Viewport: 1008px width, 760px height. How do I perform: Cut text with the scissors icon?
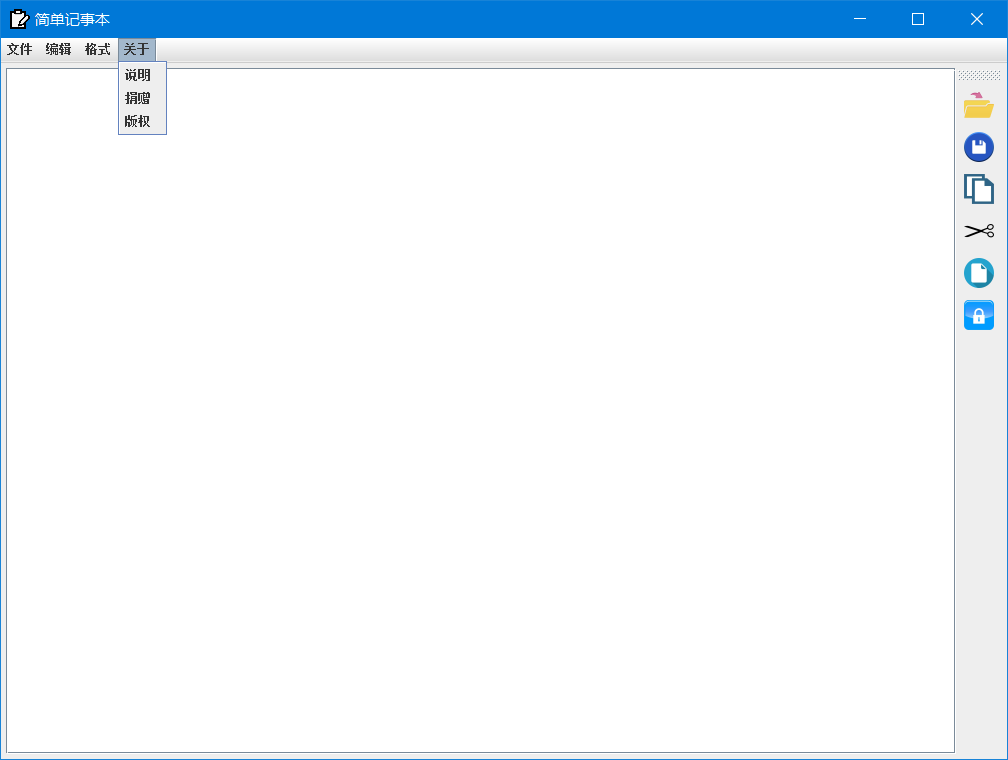coord(979,230)
